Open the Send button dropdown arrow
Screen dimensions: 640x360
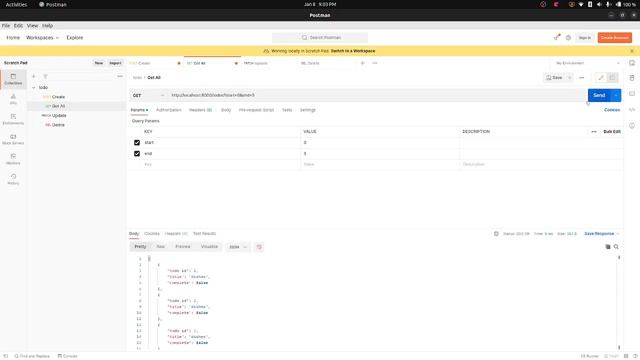click(616, 95)
